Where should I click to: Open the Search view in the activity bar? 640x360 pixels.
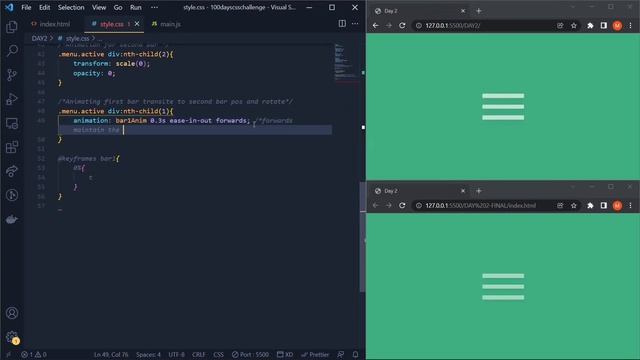point(12,51)
